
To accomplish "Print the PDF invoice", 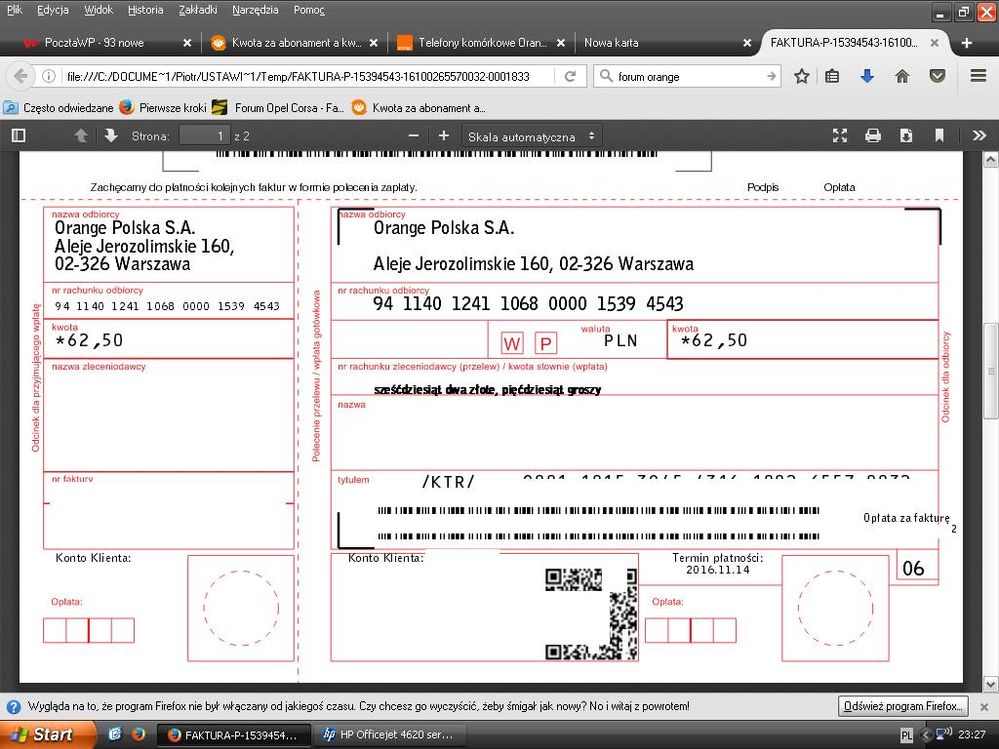I will 873,136.
